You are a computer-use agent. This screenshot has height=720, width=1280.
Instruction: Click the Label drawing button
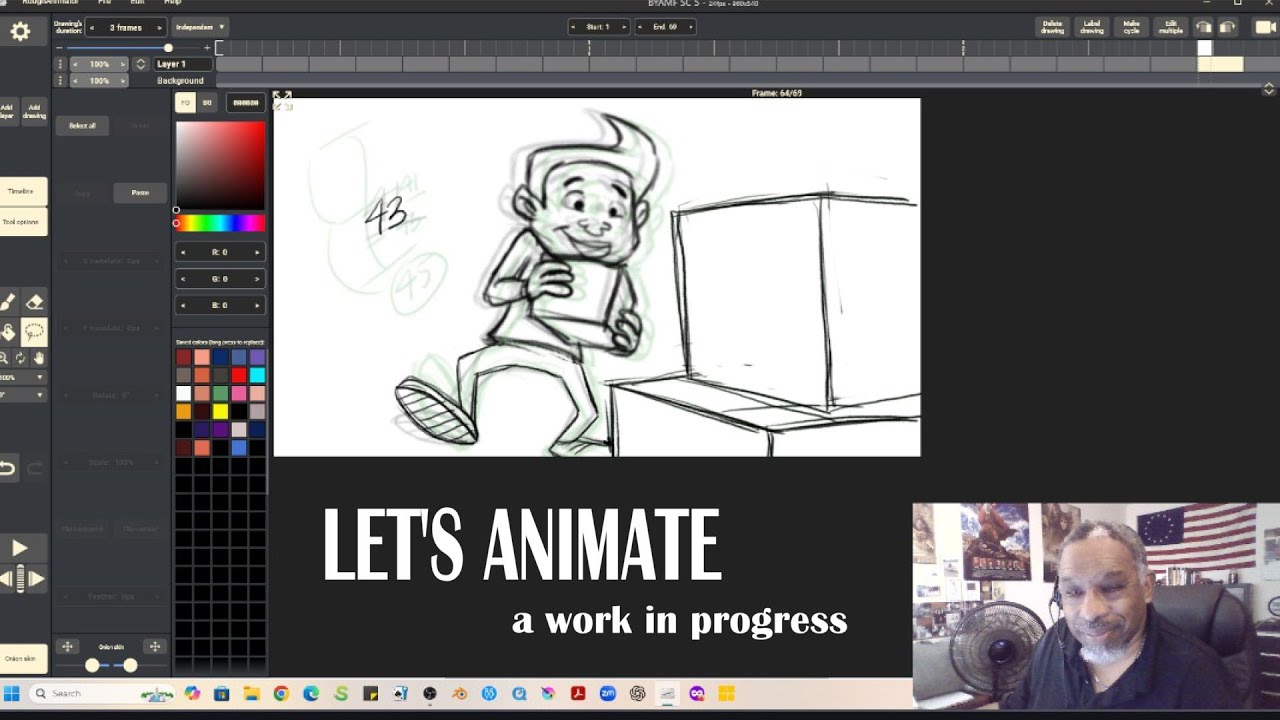(x=1092, y=27)
